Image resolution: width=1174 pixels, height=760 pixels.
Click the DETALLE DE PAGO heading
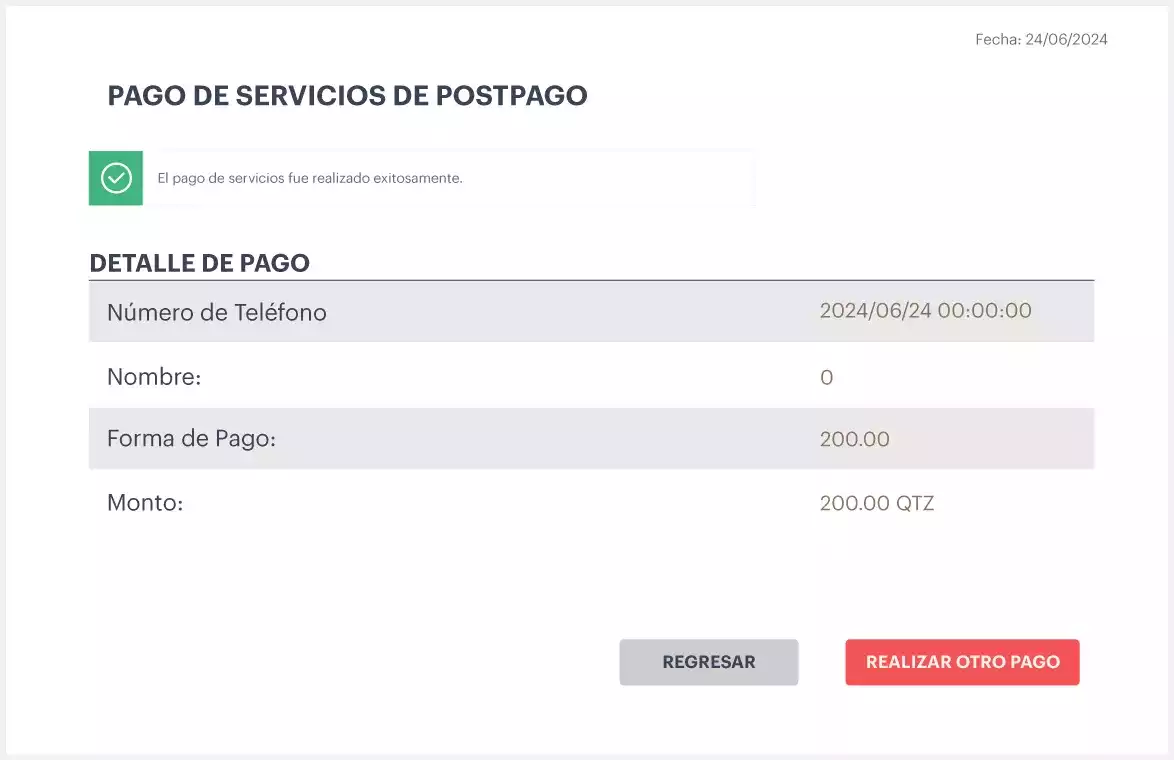click(199, 263)
